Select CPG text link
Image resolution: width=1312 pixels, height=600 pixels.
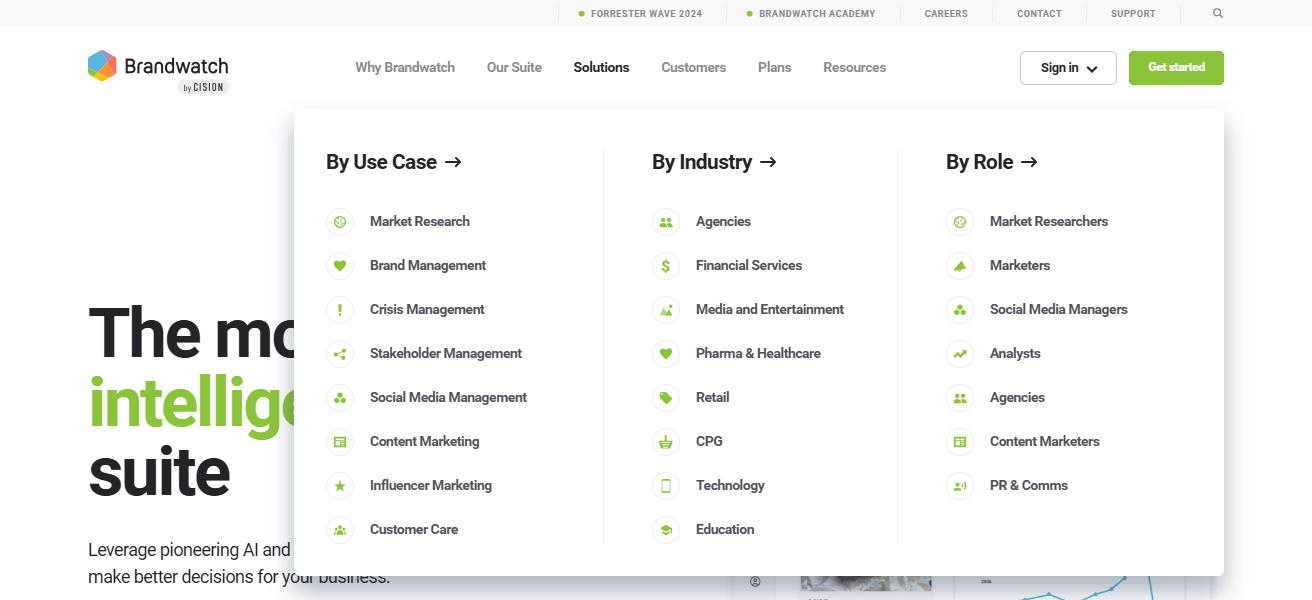(x=709, y=442)
